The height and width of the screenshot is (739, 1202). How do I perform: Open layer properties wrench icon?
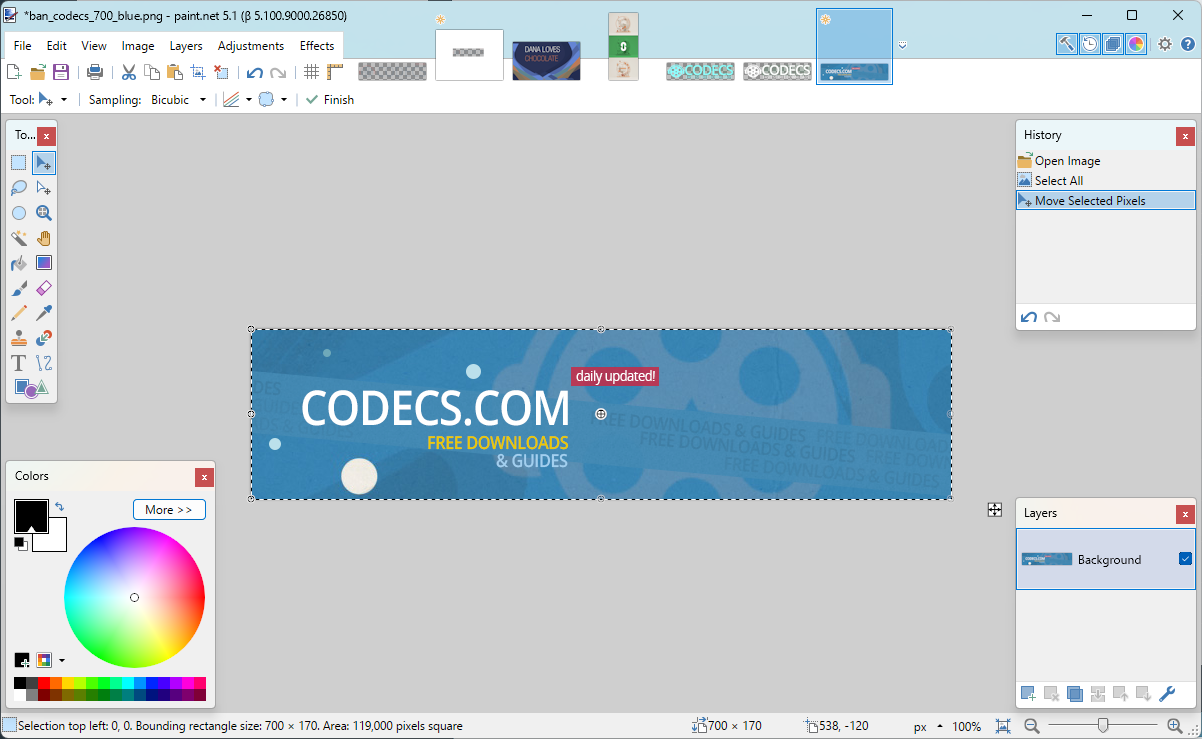click(x=1167, y=694)
